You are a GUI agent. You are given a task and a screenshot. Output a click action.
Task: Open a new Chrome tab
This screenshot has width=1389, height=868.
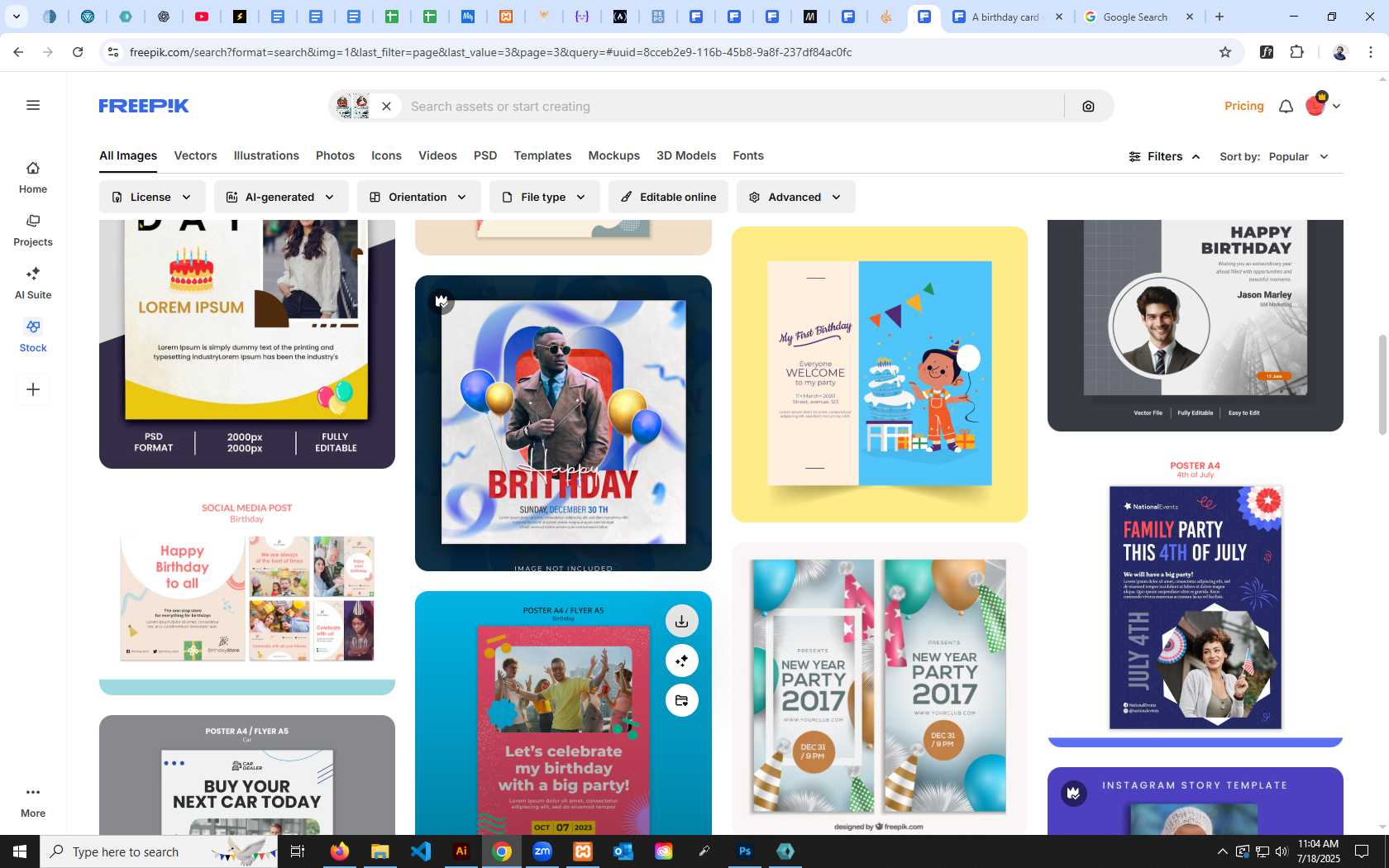point(1220,17)
